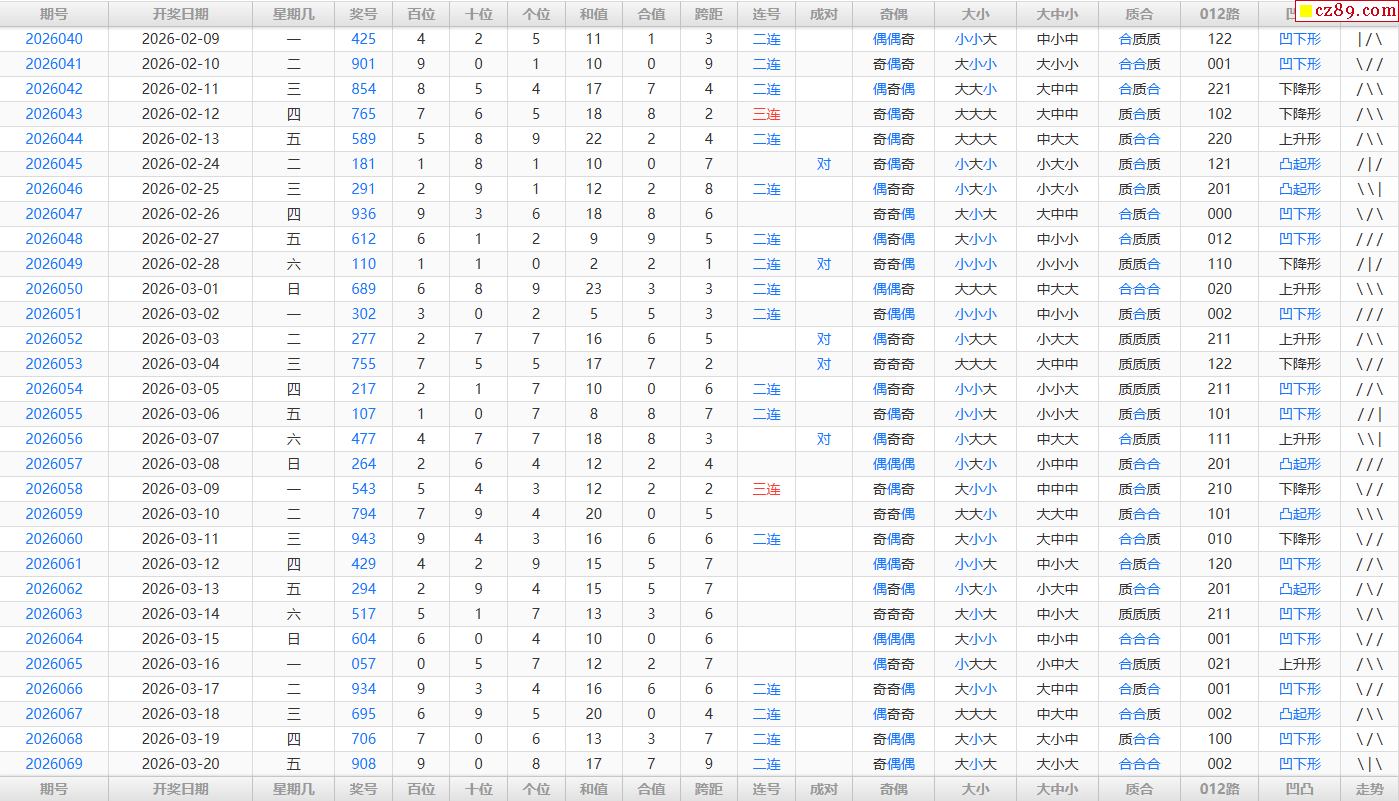Click winning number 908
Screen dimensions: 1399x801
pyautogui.click(x=364, y=764)
